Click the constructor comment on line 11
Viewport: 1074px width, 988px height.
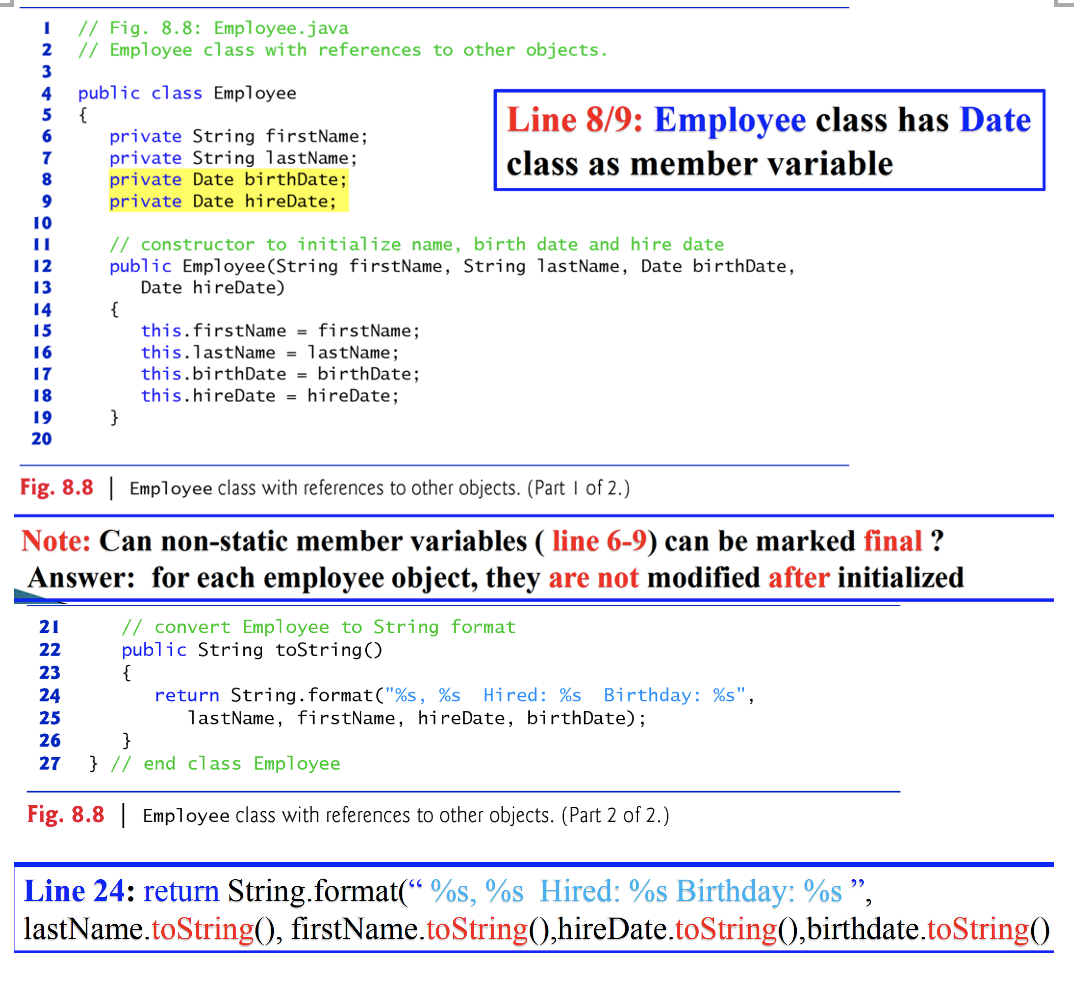416,245
